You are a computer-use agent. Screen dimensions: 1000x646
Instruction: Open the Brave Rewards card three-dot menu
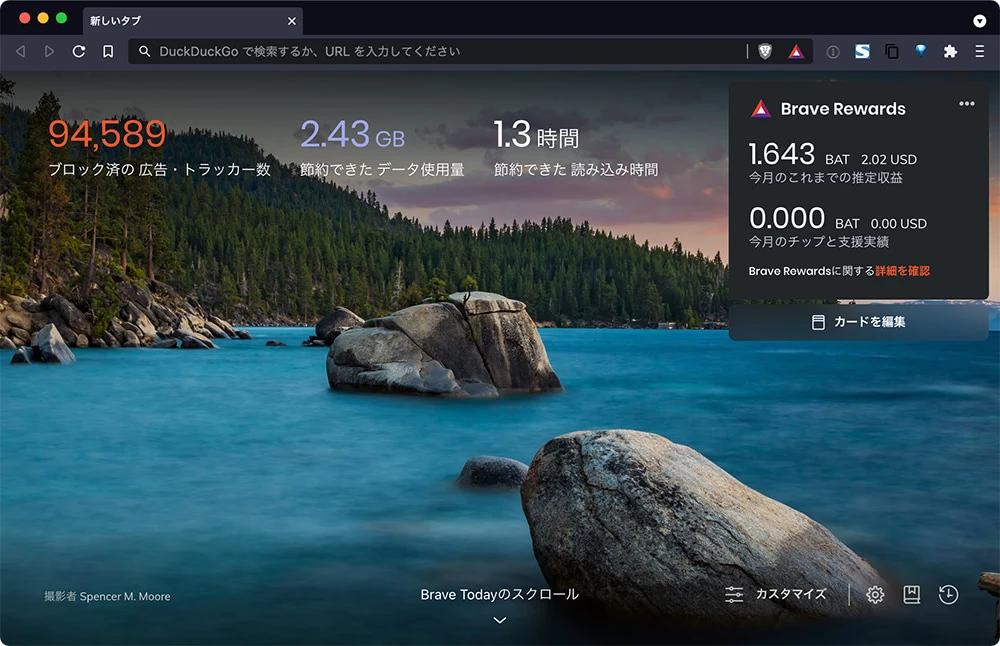click(966, 104)
